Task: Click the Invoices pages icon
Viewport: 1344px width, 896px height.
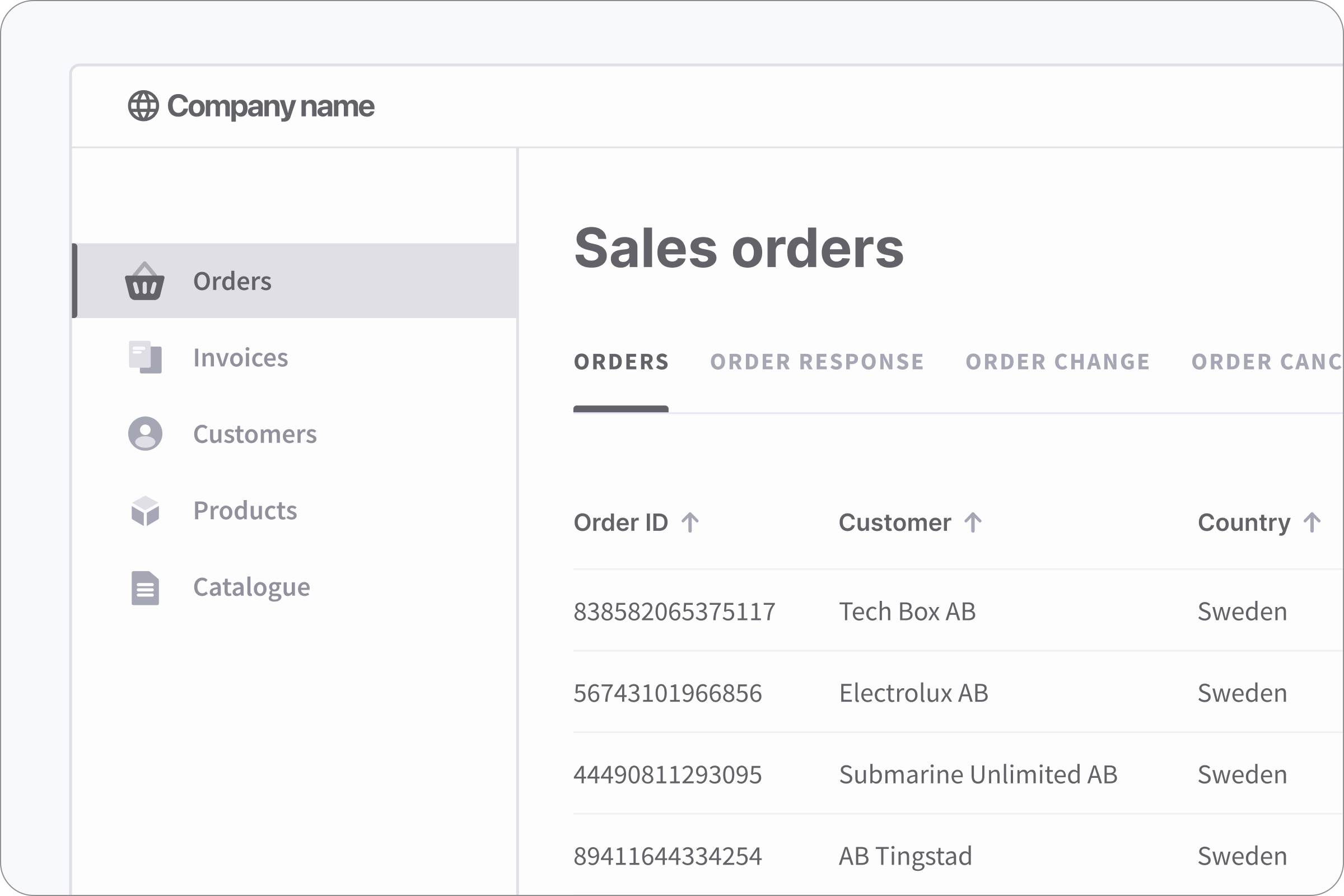Action: [x=144, y=358]
